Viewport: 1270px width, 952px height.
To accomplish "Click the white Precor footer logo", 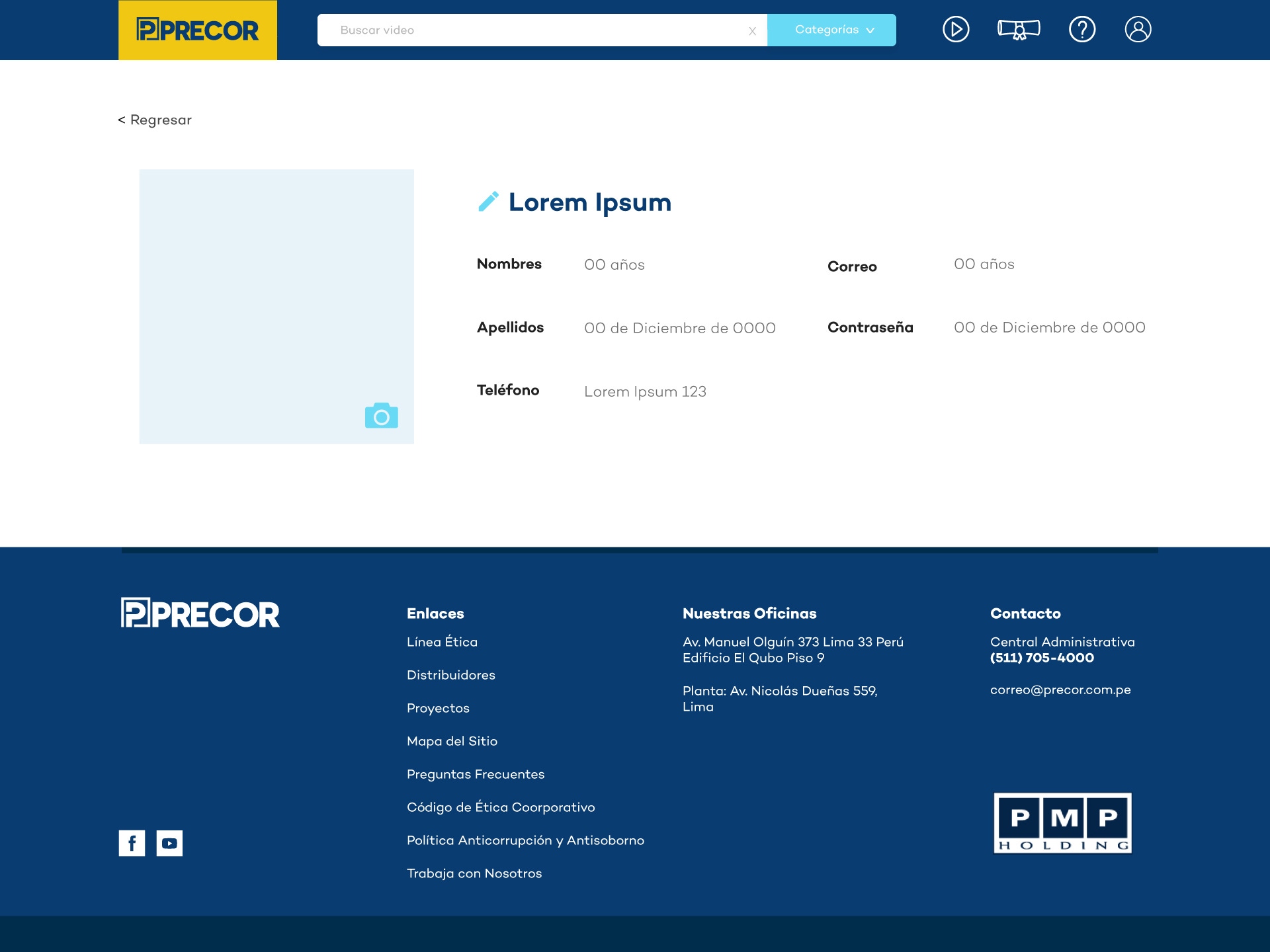I will tap(200, 613).
